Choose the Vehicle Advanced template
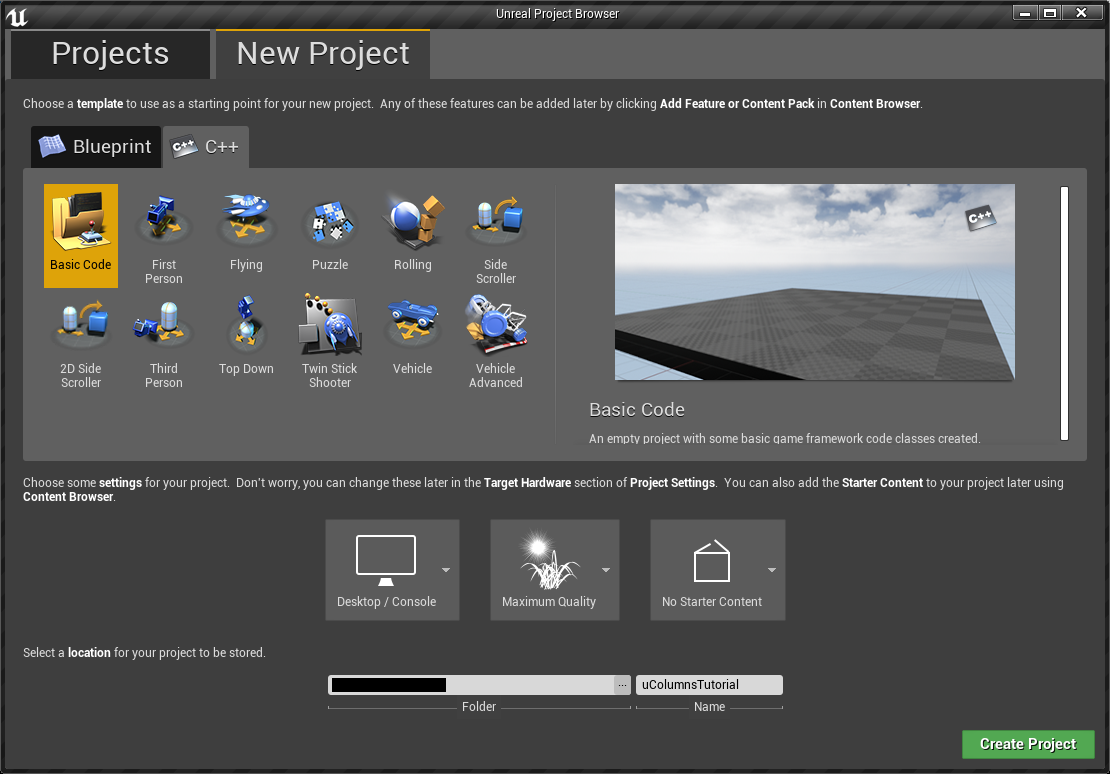The height and width of the screenshot is (774, 1110). (x=496, y=343)
